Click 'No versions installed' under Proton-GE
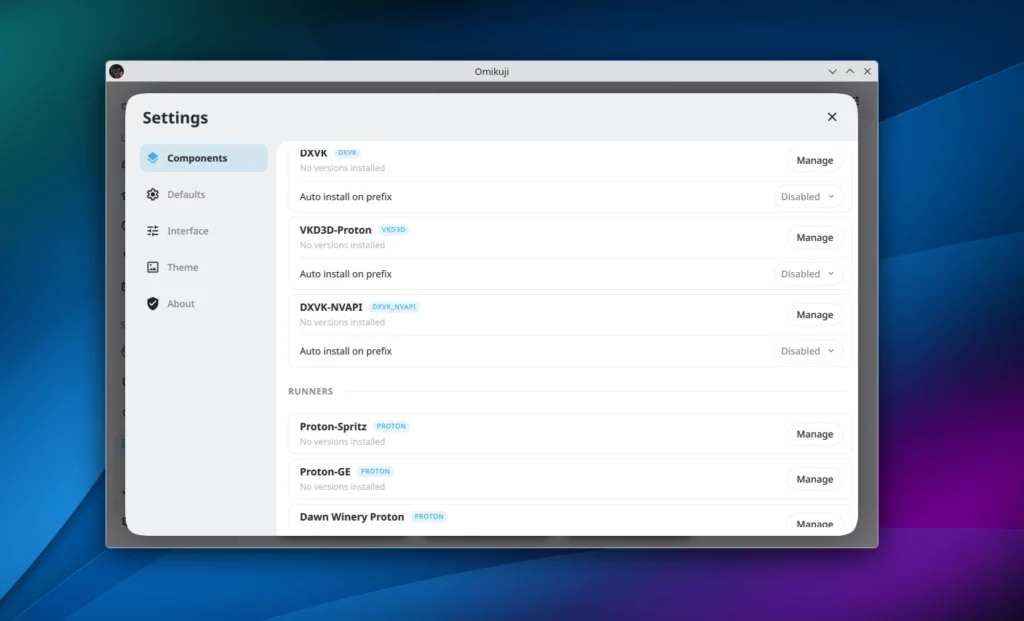 [342, 486]
